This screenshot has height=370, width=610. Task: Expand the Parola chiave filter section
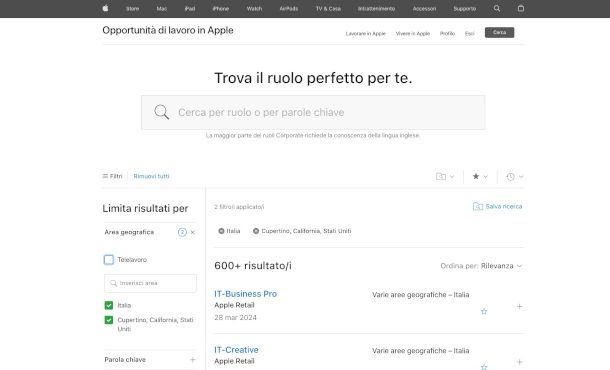pos(193,360)
